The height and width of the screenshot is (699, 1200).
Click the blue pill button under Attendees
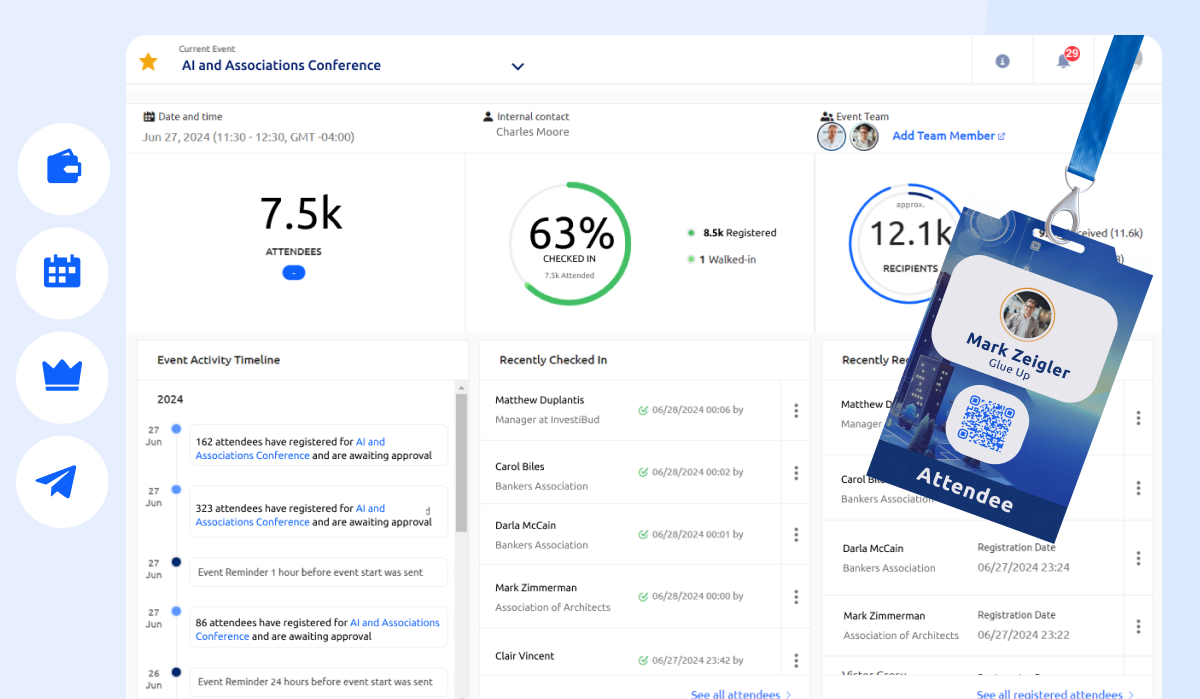tap(294, 272)
